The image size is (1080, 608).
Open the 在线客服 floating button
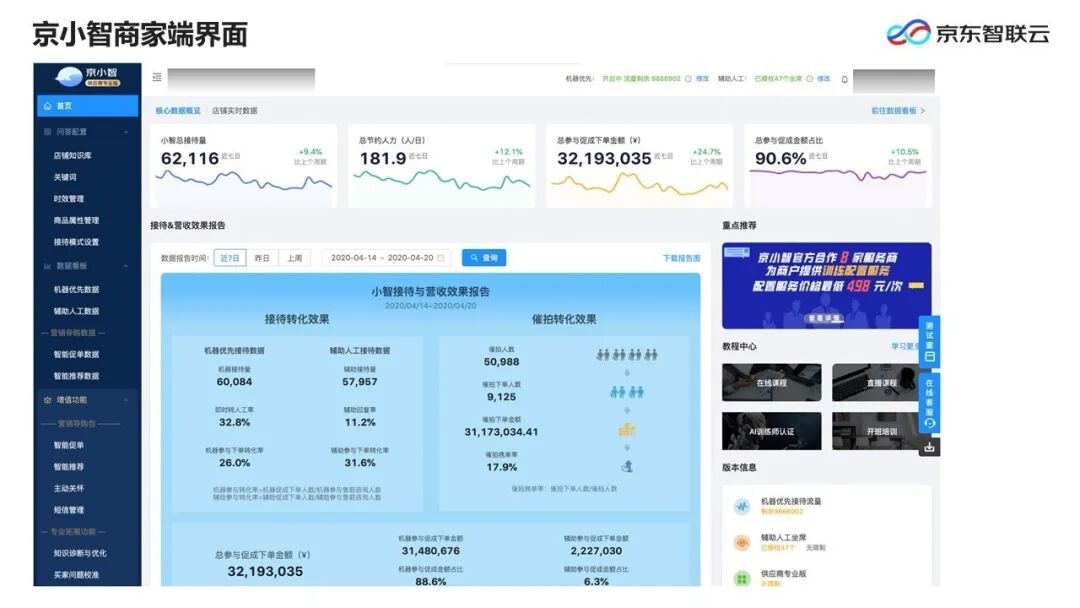pos(929,402)
